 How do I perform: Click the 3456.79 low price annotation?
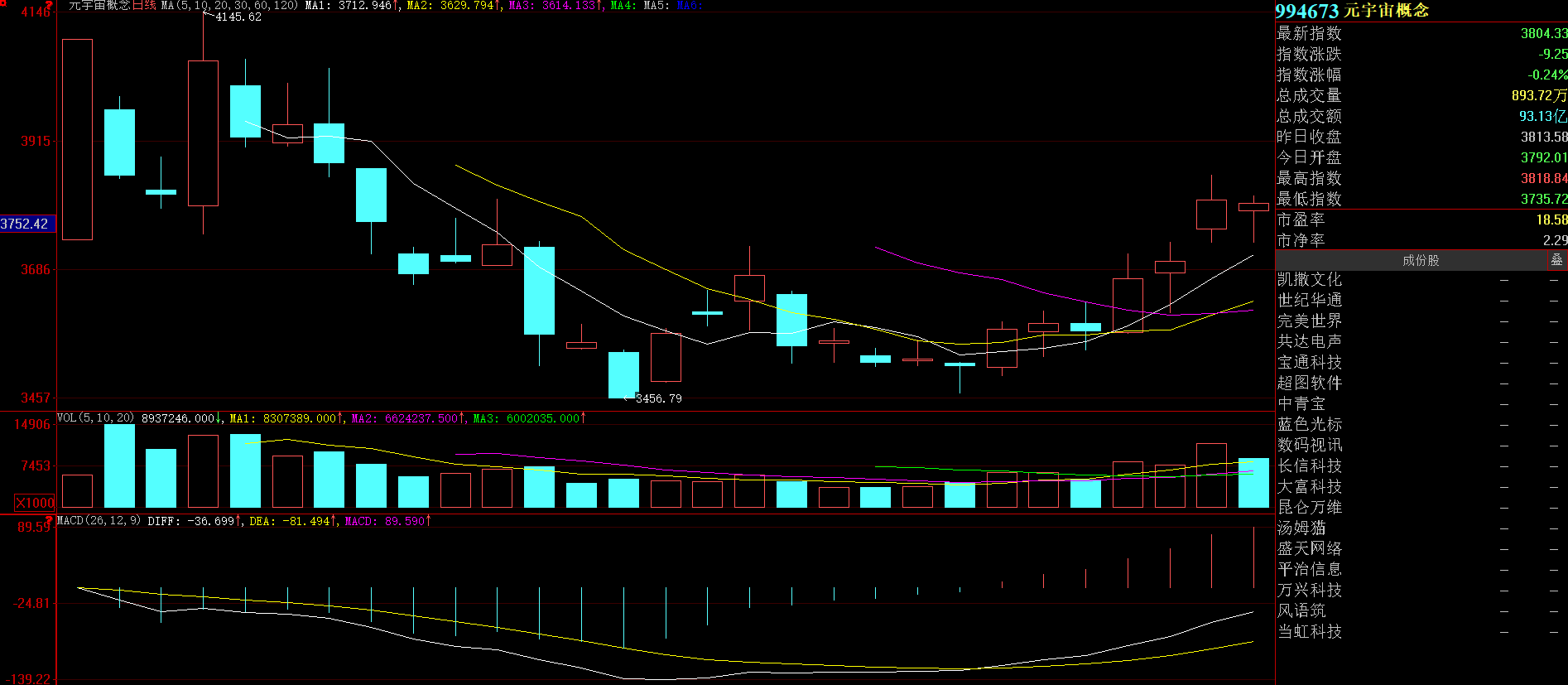(659, 398)
